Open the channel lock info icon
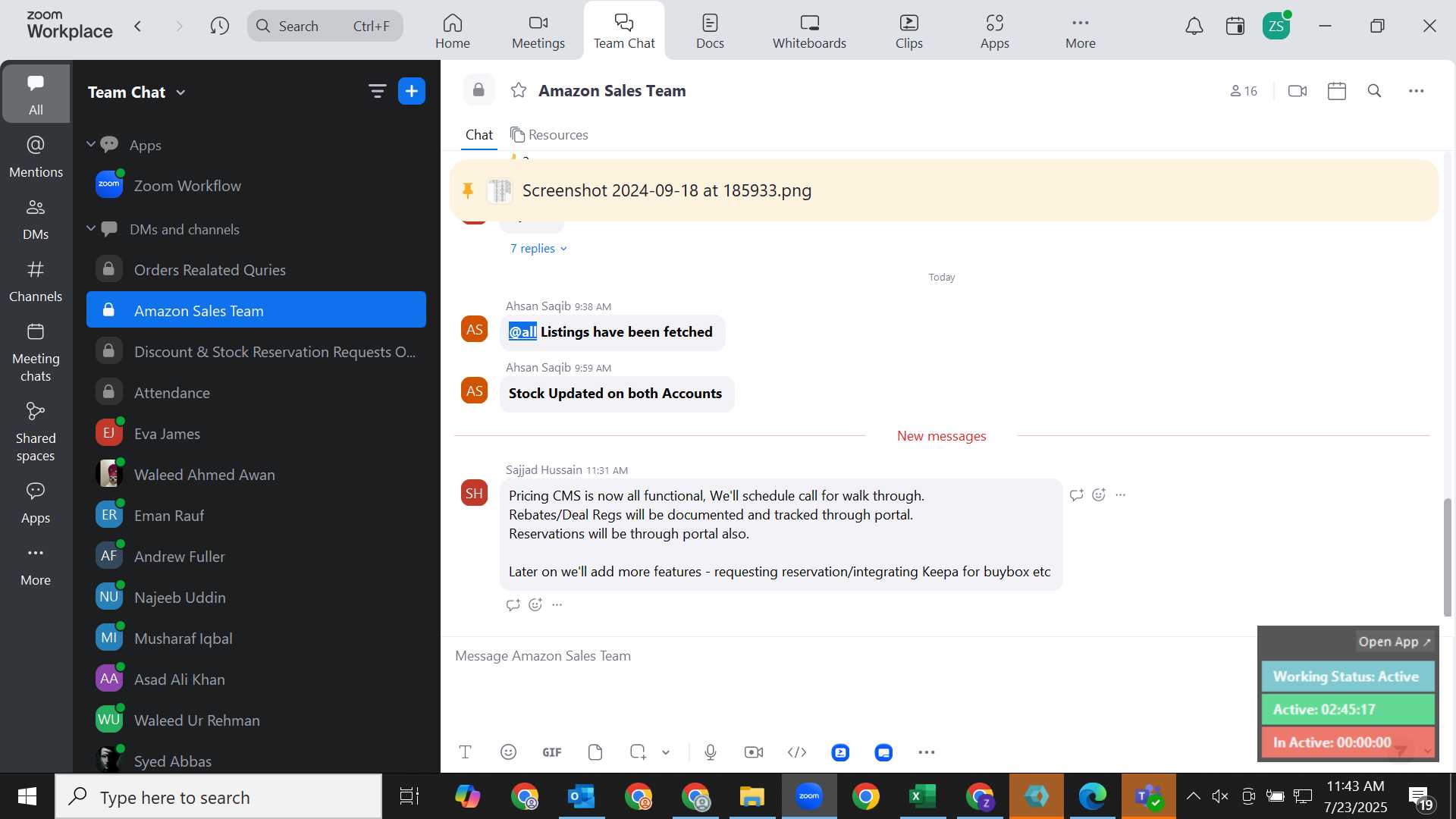Screen dimensions: 1456x819 click(x=479, y=90)
